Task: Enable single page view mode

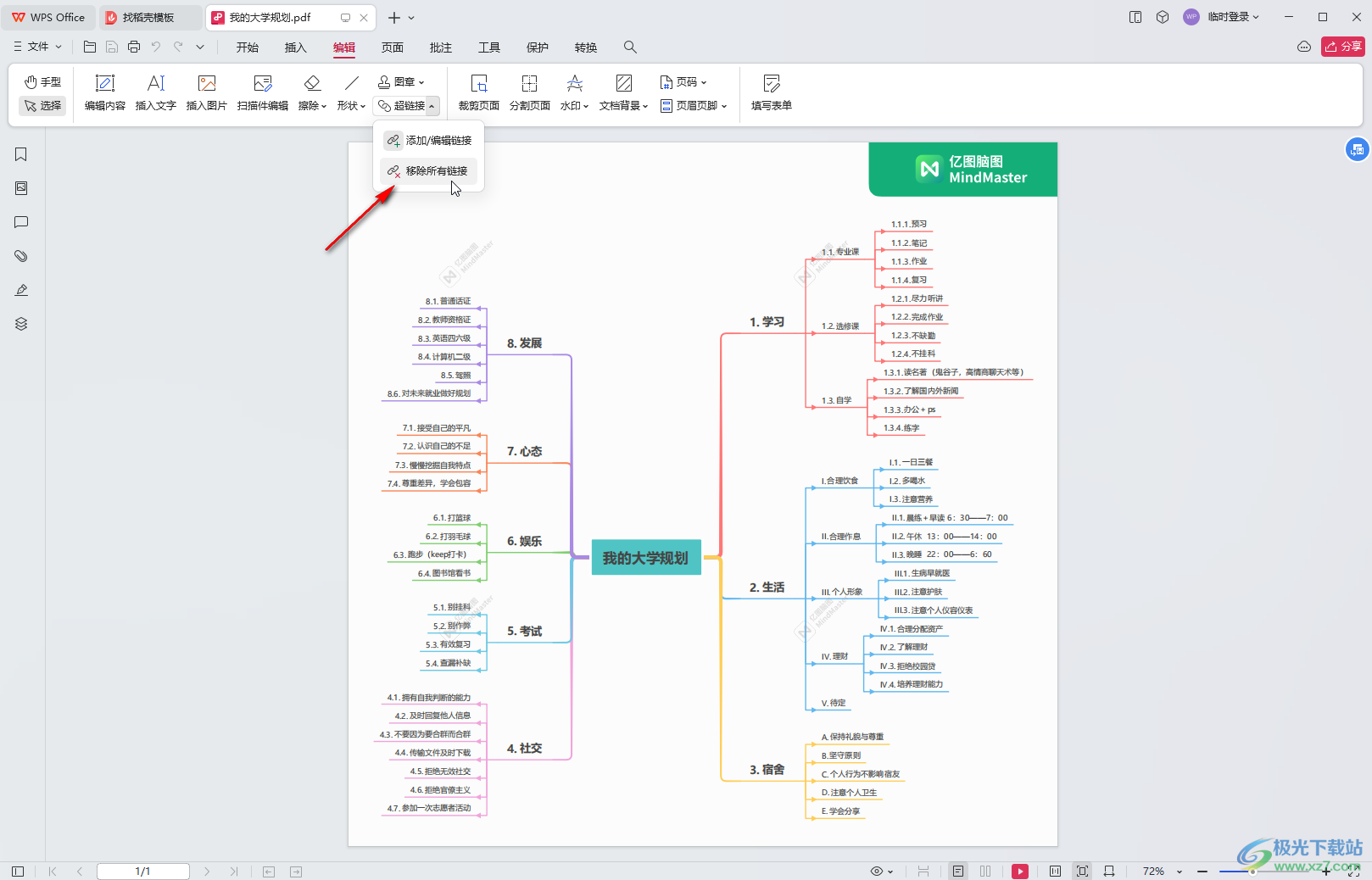Action: point(958,871)
